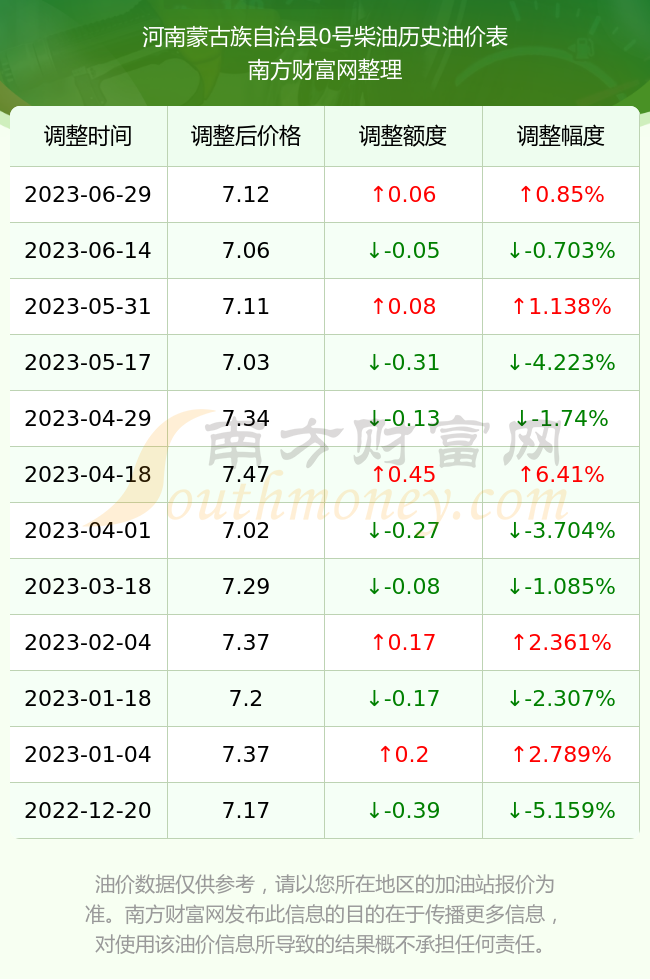Image resolution: width=650 pixels, height=980 pixels.
Task: Click the date 2023-06-29
Action: [88, 194]
